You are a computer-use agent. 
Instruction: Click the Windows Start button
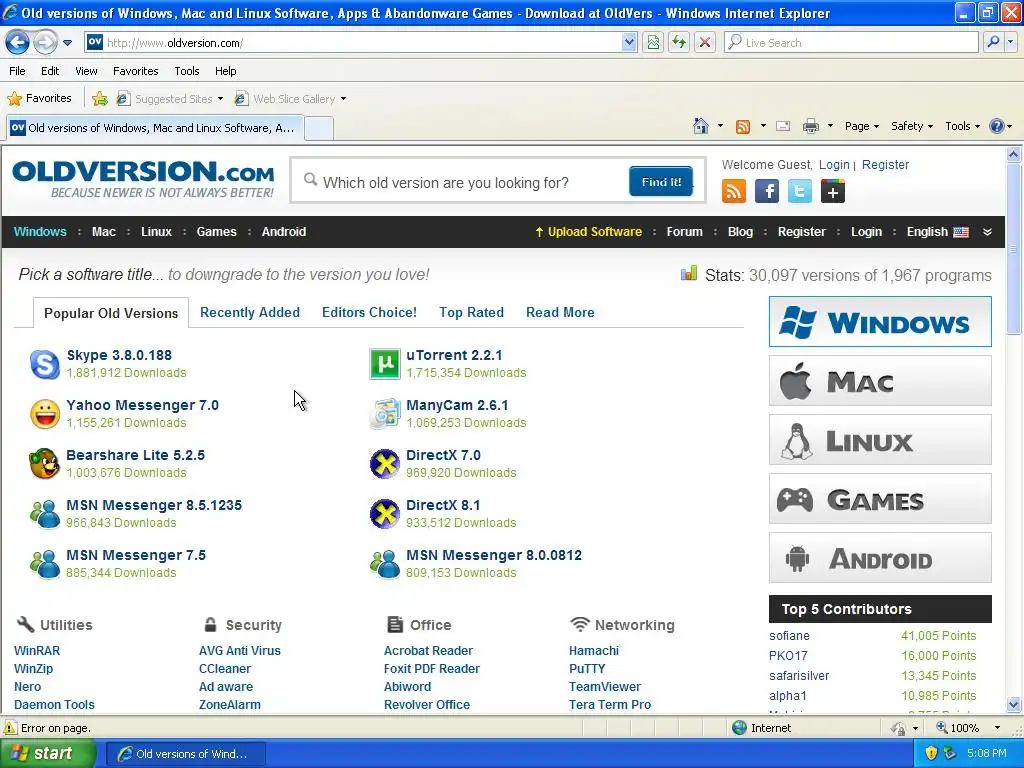[x=47, y=754]
